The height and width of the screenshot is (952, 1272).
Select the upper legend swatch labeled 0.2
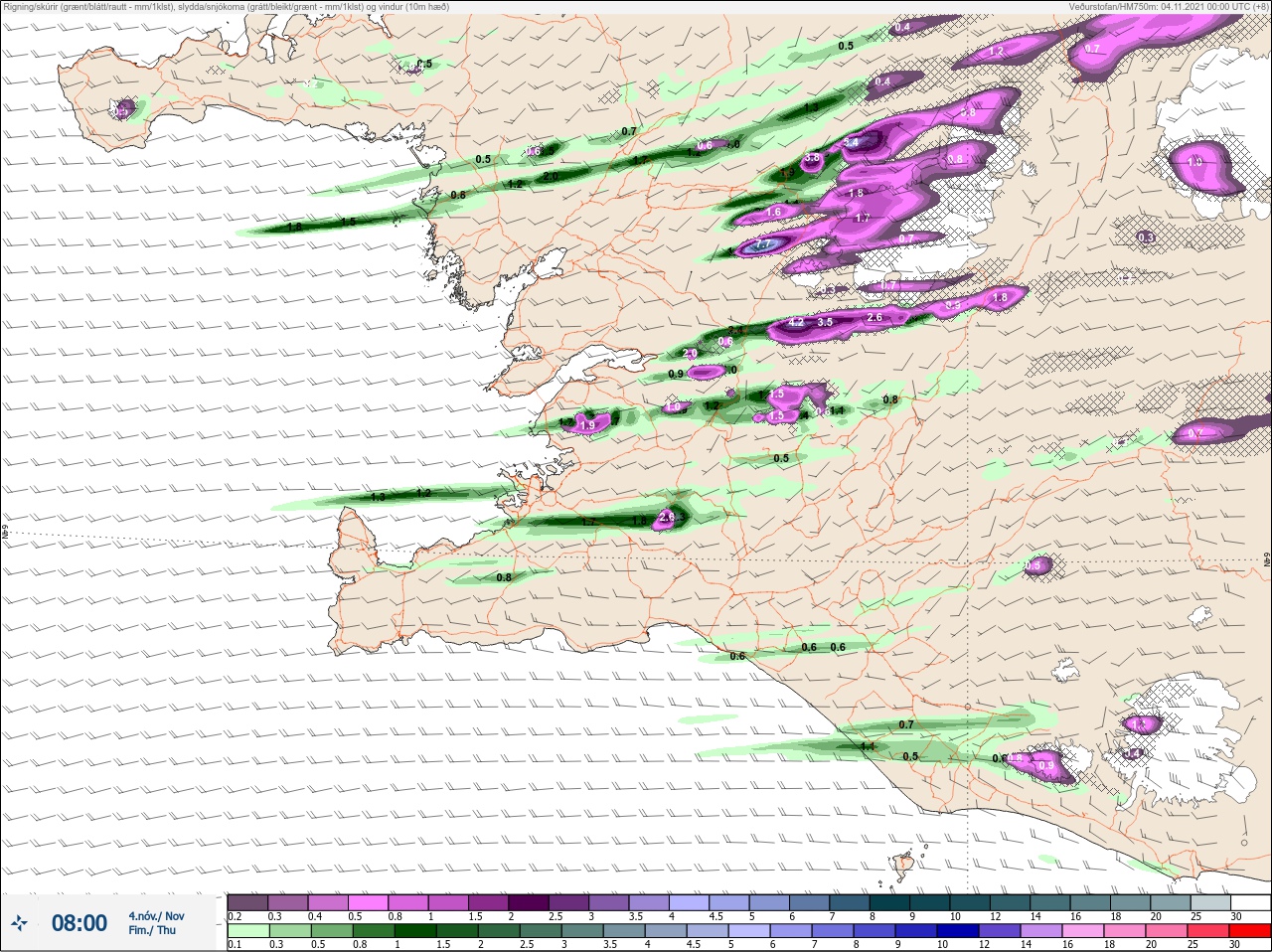point(247,902)
